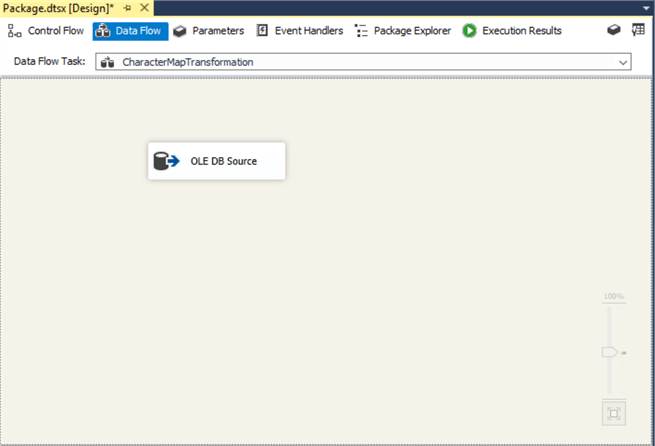655x446 pixels.
Task: Switch to the Control Flow tab
Action: 46,31
